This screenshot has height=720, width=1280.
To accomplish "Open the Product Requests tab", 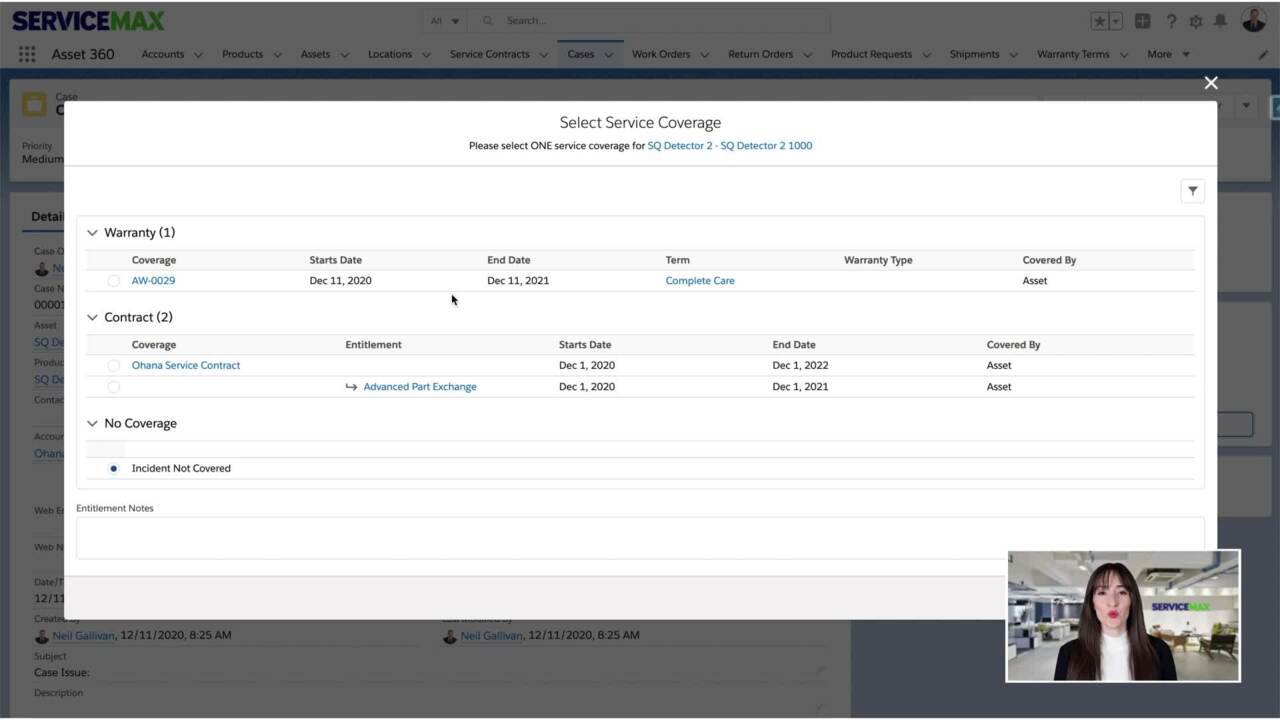I will pos(871,54).
